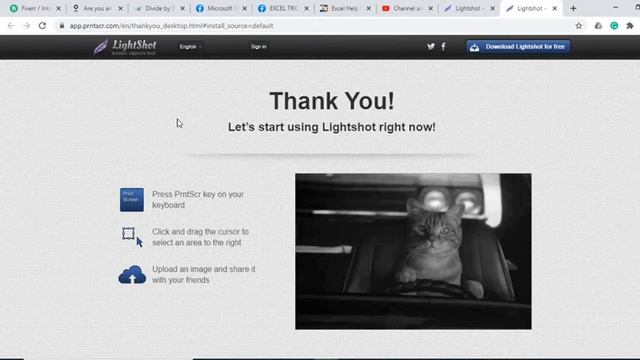Viewport: 640px width, 360px height.
Task: Bookmark page with the star icon
Action: 579,26
